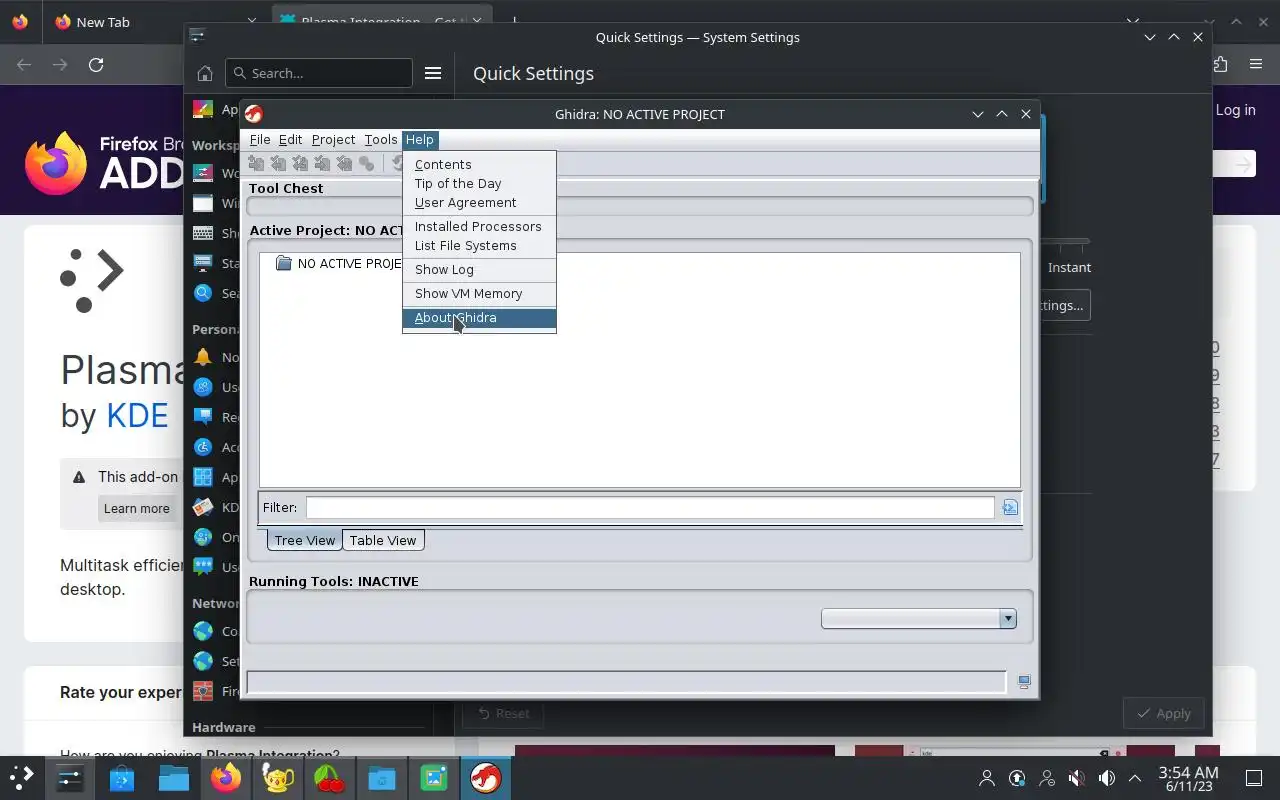
Task: Click the speaker volume icon in system tray
Action: [1107, 778]
